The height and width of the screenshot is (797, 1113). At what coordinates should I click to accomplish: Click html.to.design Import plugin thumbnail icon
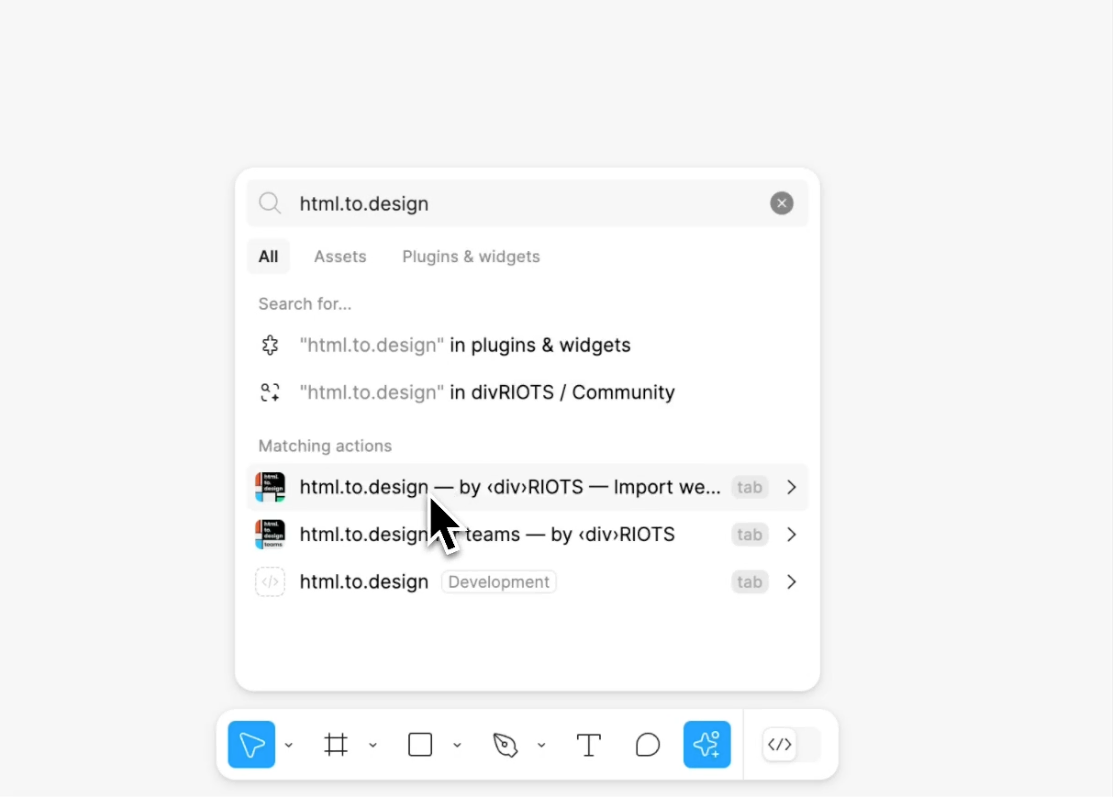[270, 487]
